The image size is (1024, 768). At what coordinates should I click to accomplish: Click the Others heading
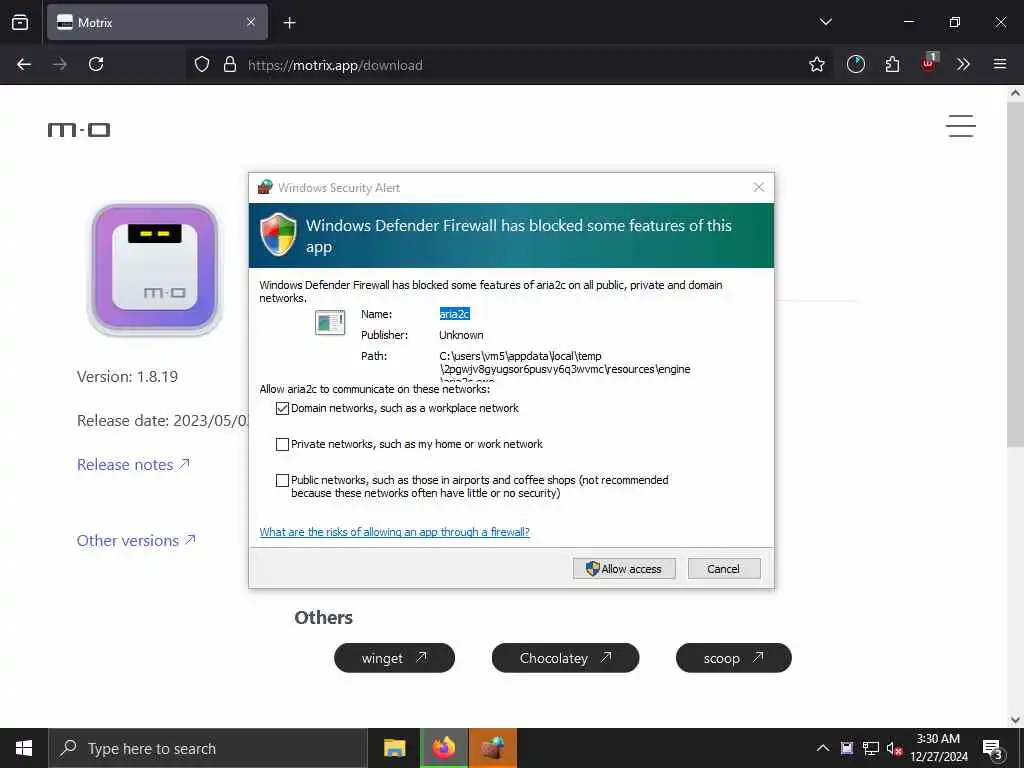[x=323, y=618]
